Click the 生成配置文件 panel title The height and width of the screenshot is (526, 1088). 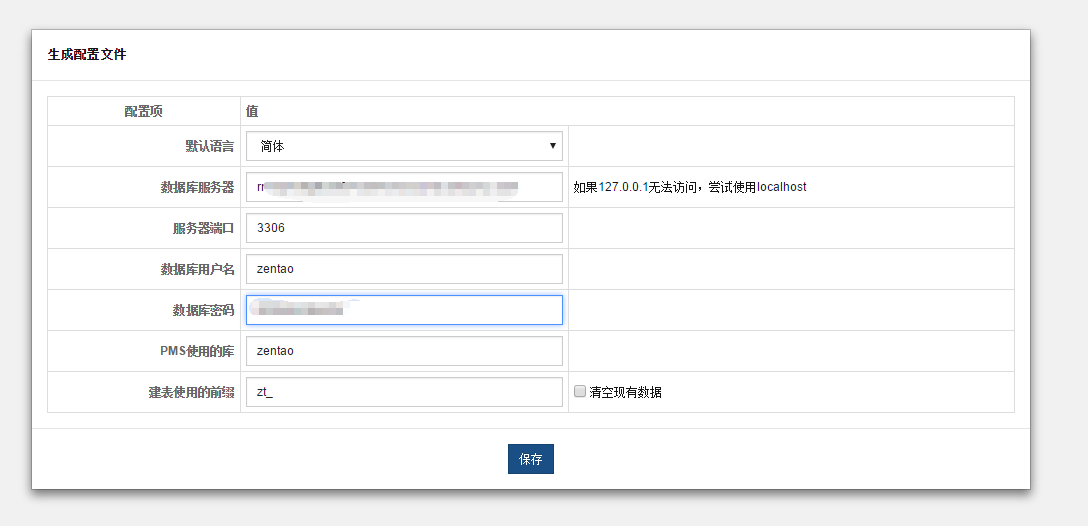coord(87,55)
